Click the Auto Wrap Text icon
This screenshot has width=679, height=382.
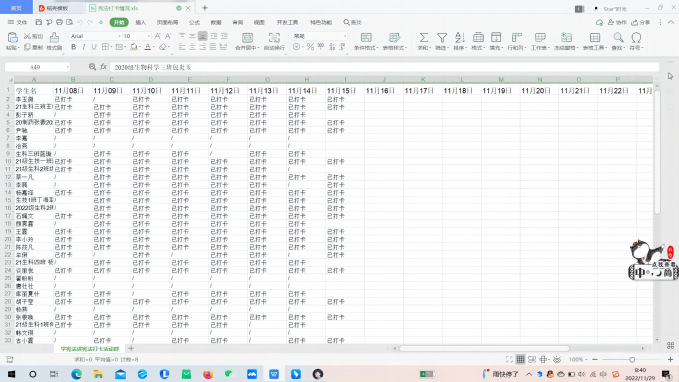pyautogui.click(x=274, y=38)
